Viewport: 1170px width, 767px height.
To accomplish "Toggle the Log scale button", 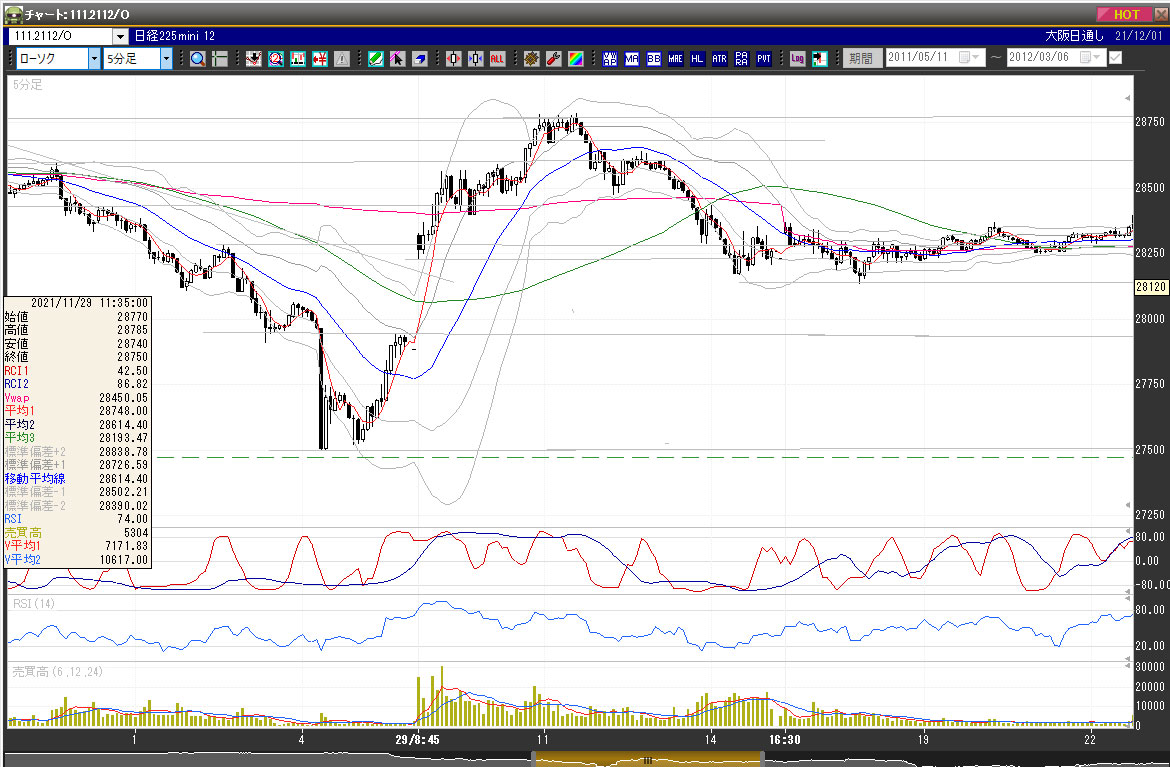I will (798, 59).
